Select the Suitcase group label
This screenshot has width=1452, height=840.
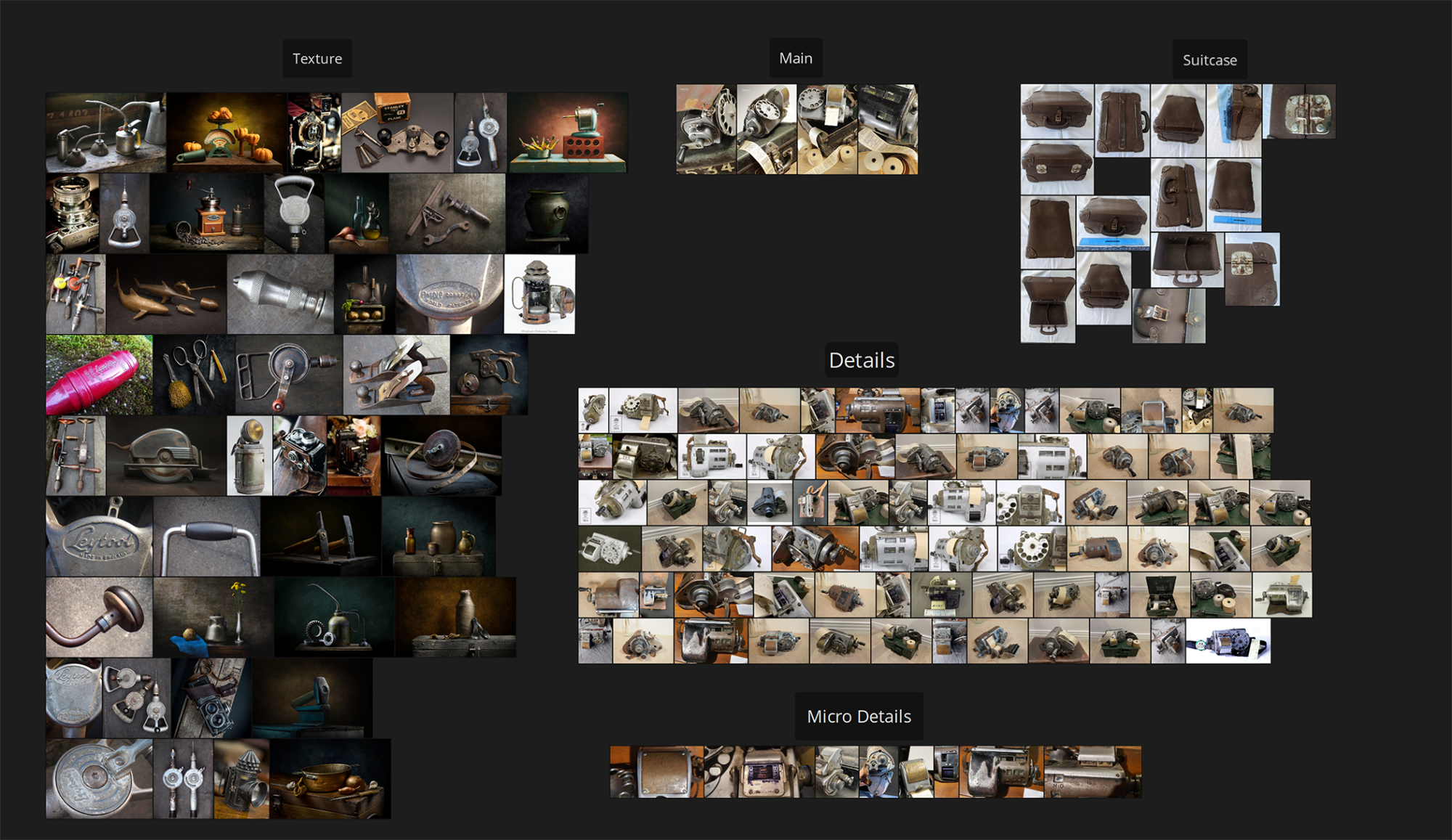[1210, 60]
